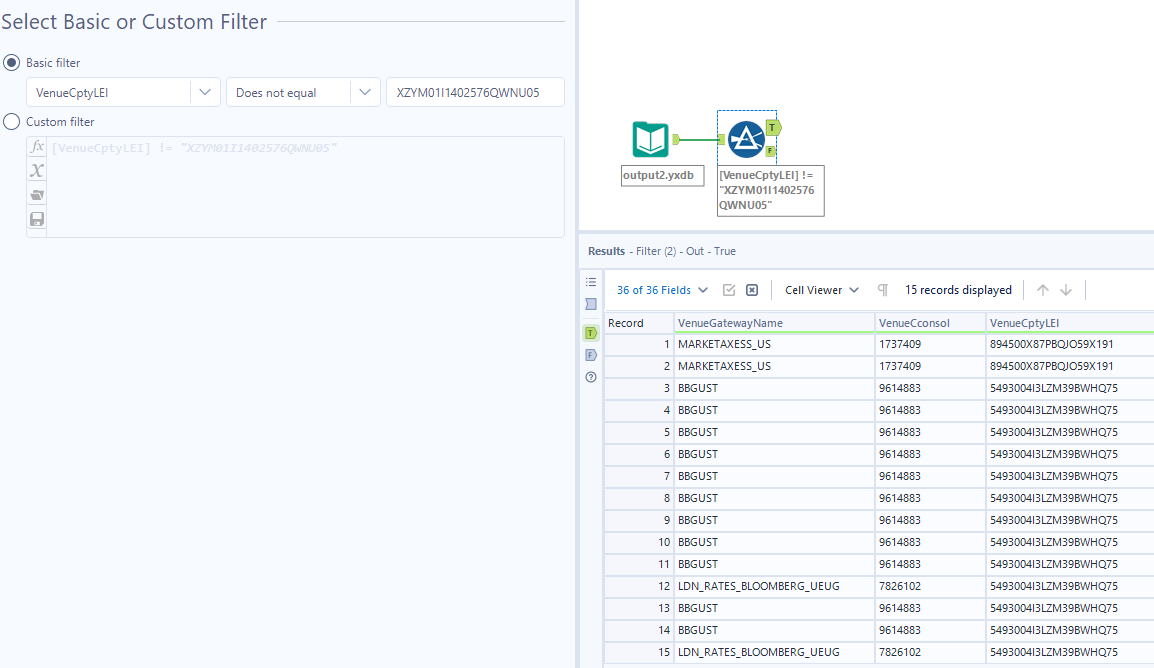
Task: Click the XZYM01I1402576QWNU05 value field
Action: click(475, 91)
